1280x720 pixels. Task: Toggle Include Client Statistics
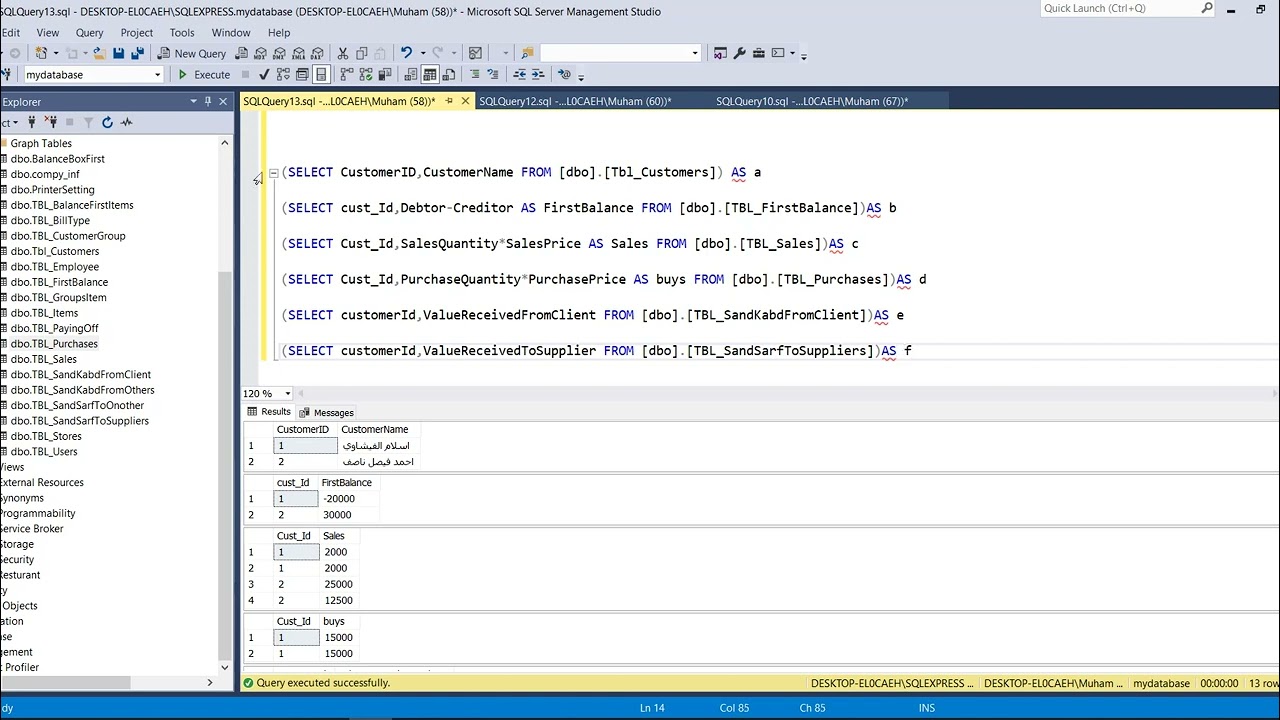384,74
